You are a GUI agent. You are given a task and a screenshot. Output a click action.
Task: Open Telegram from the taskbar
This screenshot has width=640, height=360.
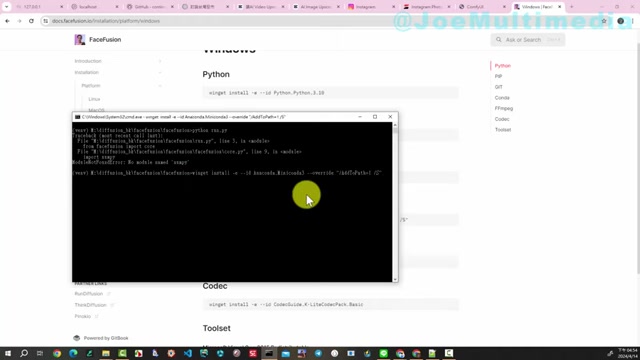[318, 353]
